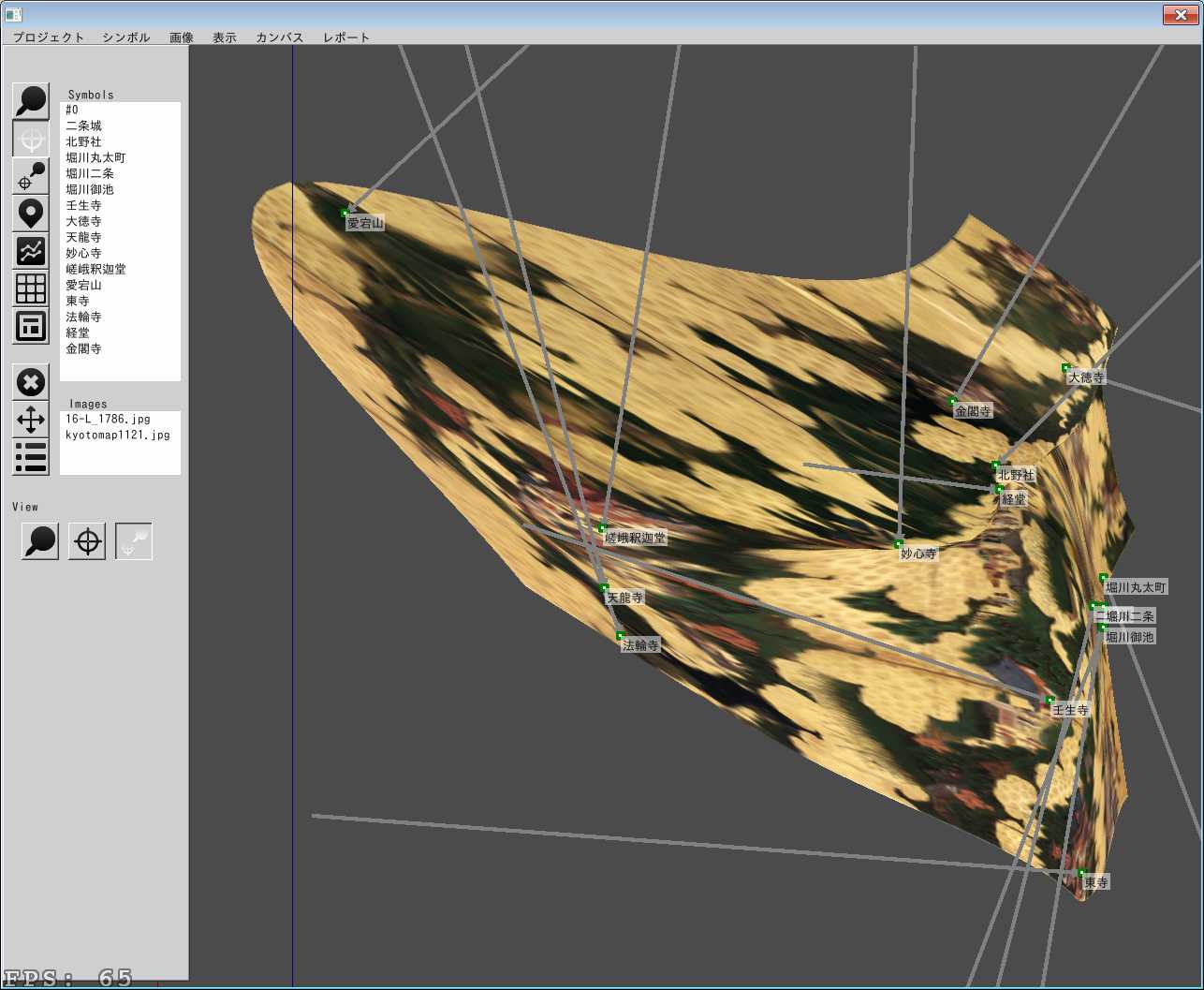
Task: Select 東寺 in Symbols list
Action: click(x=120, y=301)
